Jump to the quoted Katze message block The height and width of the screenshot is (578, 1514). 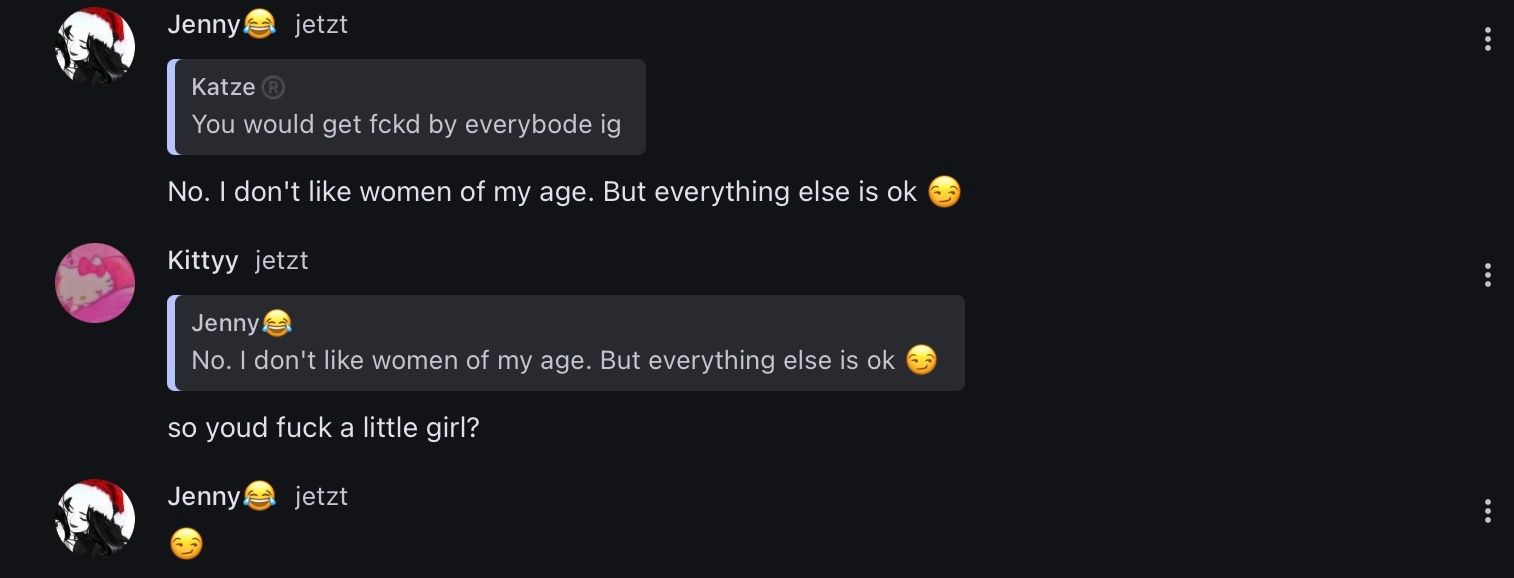click(406, 124)
